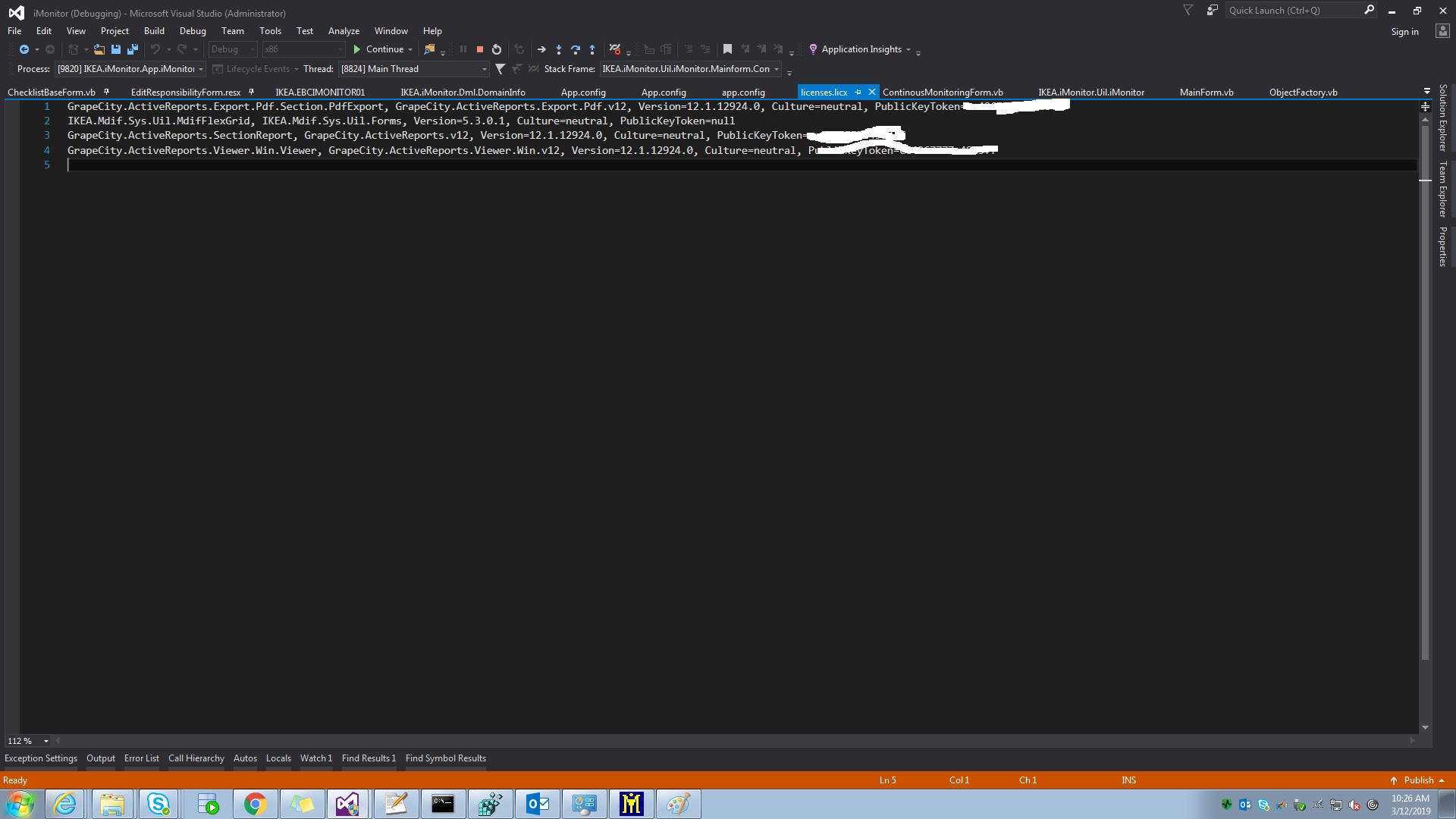1456x819 pixels.
Task: Open the Thread dropdown
Action: [484, 69]
